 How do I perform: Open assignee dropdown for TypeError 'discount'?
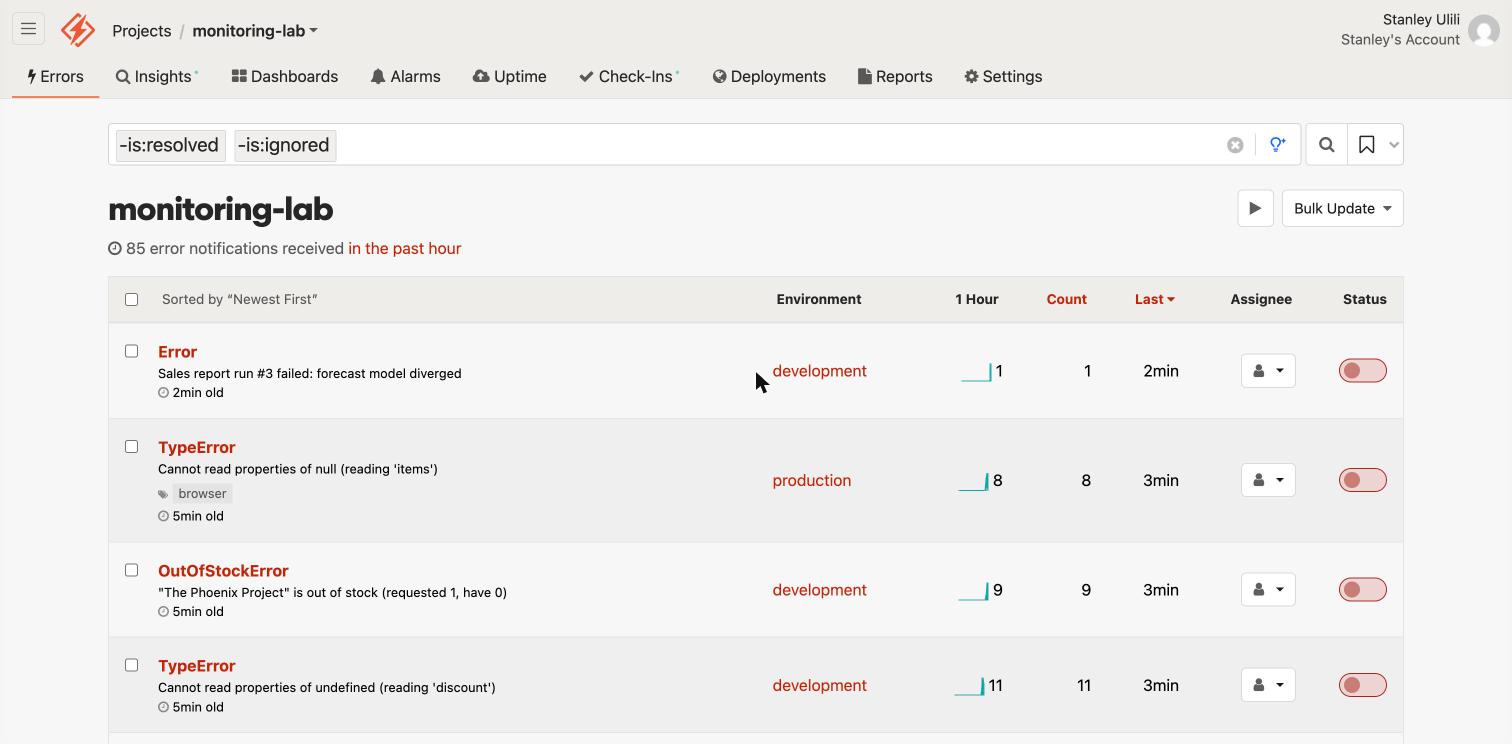click(1268, 685)
